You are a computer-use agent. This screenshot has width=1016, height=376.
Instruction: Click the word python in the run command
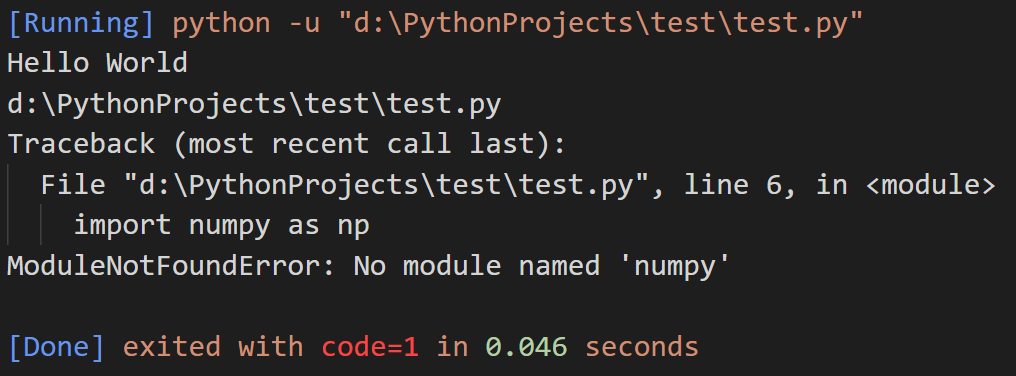click(221, 24)
